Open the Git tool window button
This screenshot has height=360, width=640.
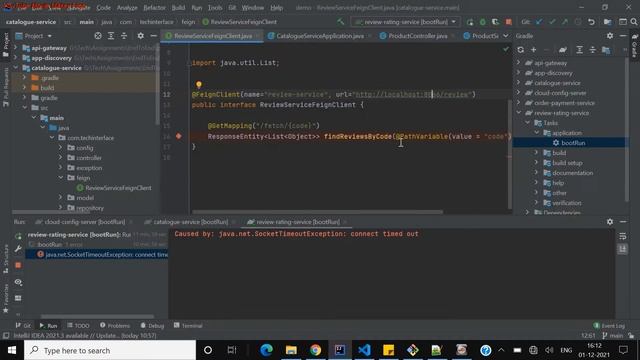pos(23,325)
